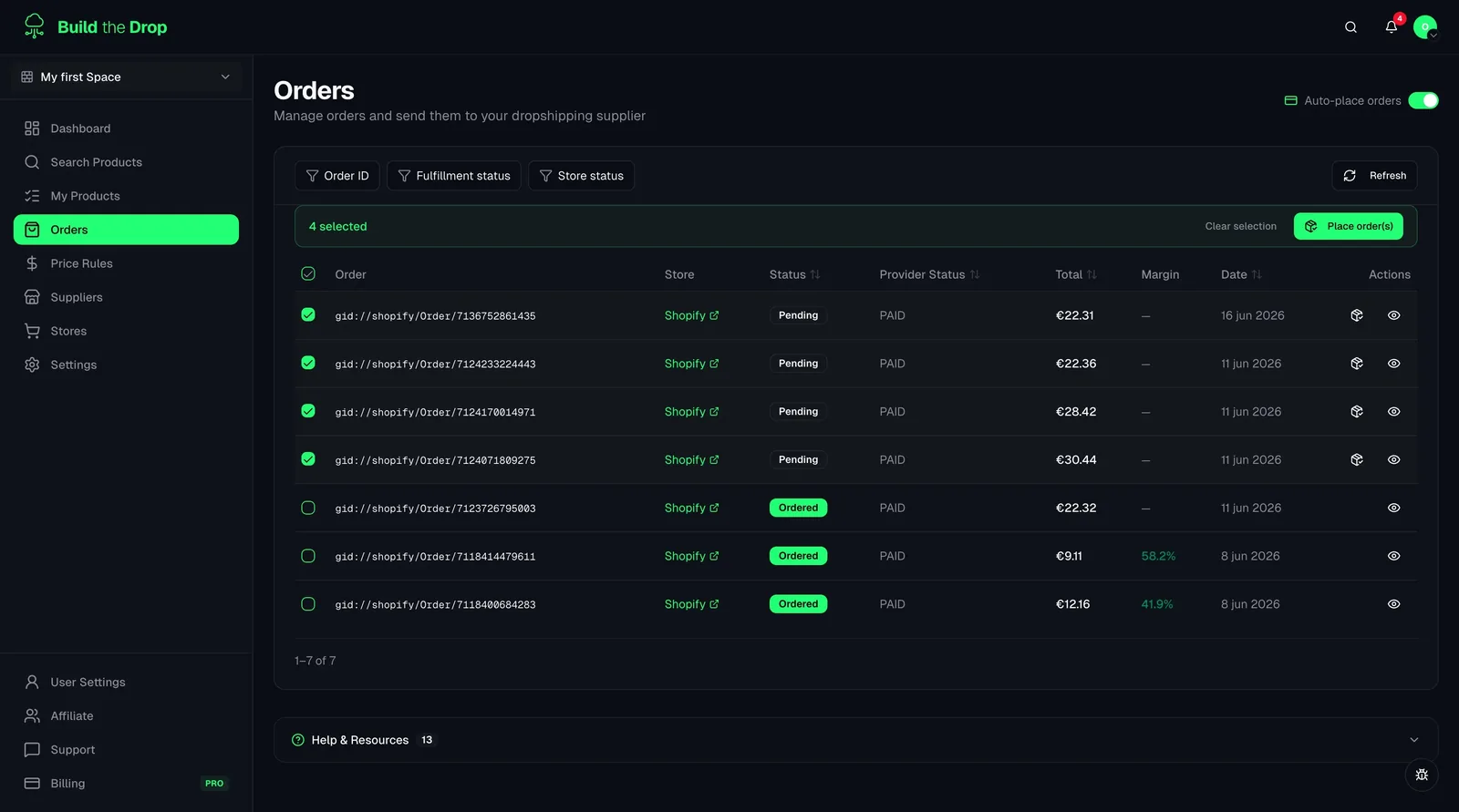Click place-order icon for order 7124170014971
The height and width of the screenshot is (812, 1459).
point(1357,412)
